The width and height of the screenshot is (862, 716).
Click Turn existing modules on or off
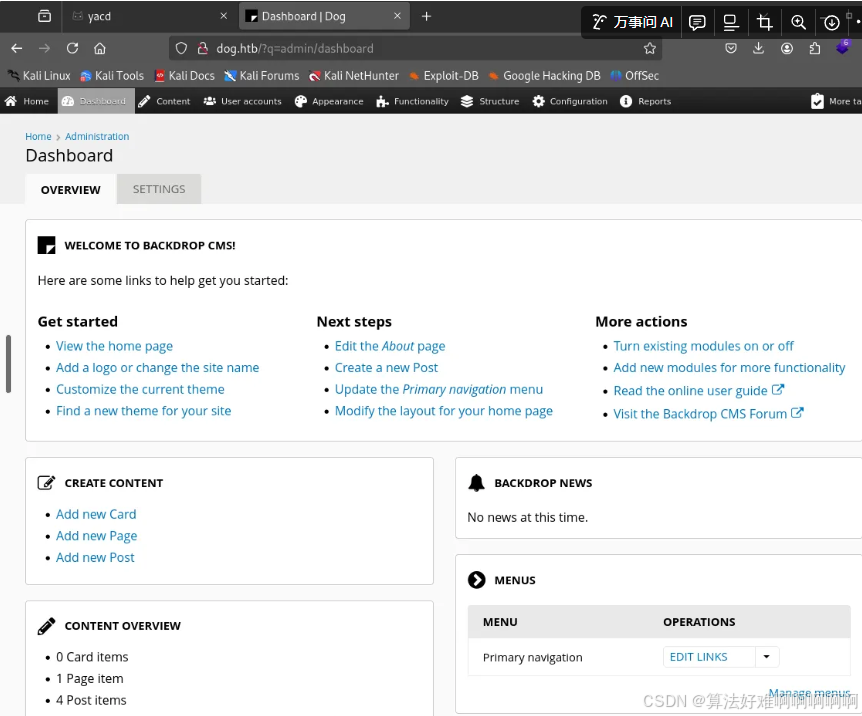[x=703, y=346]
